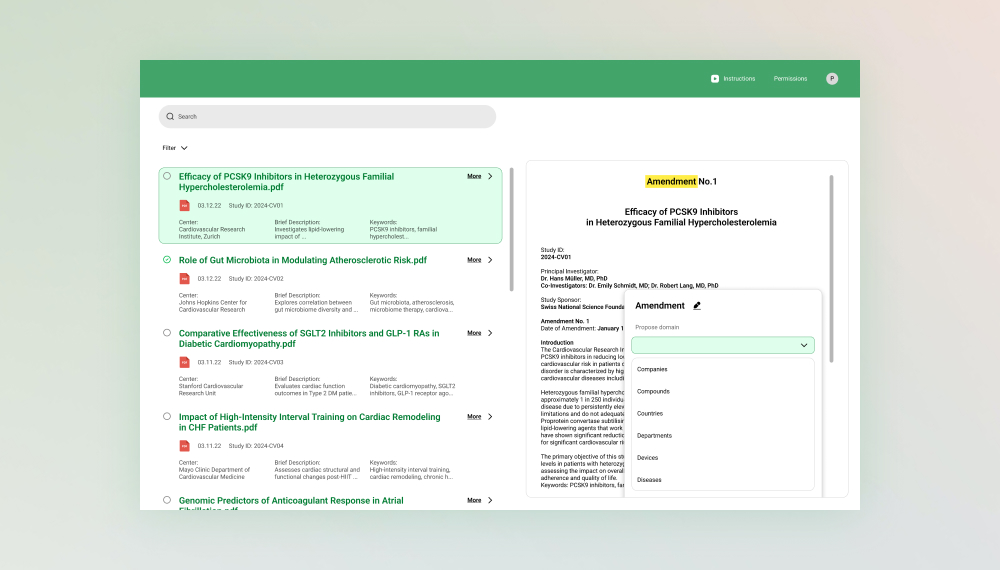Click More link for SGLT2 Inhibitors file

(474, 333)
